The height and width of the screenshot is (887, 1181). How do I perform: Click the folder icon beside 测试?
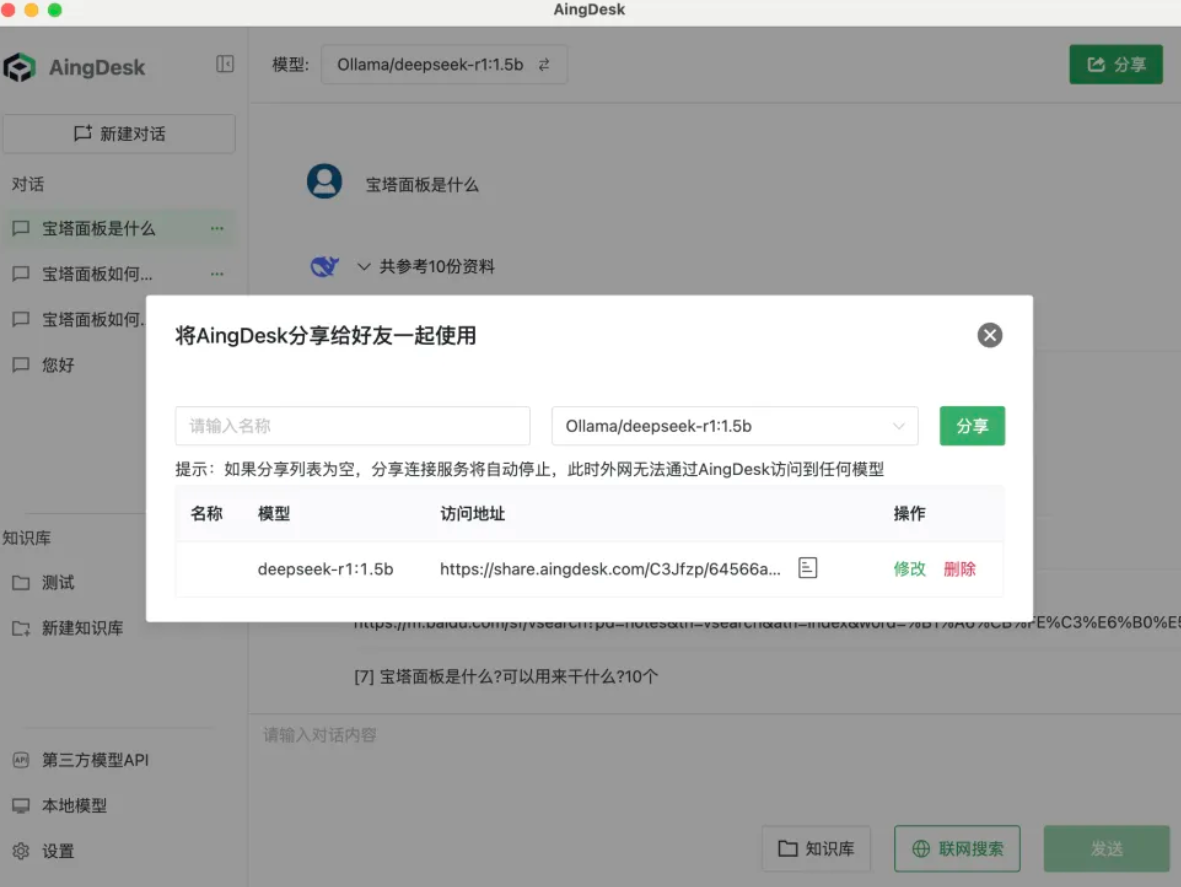[21, 583]
